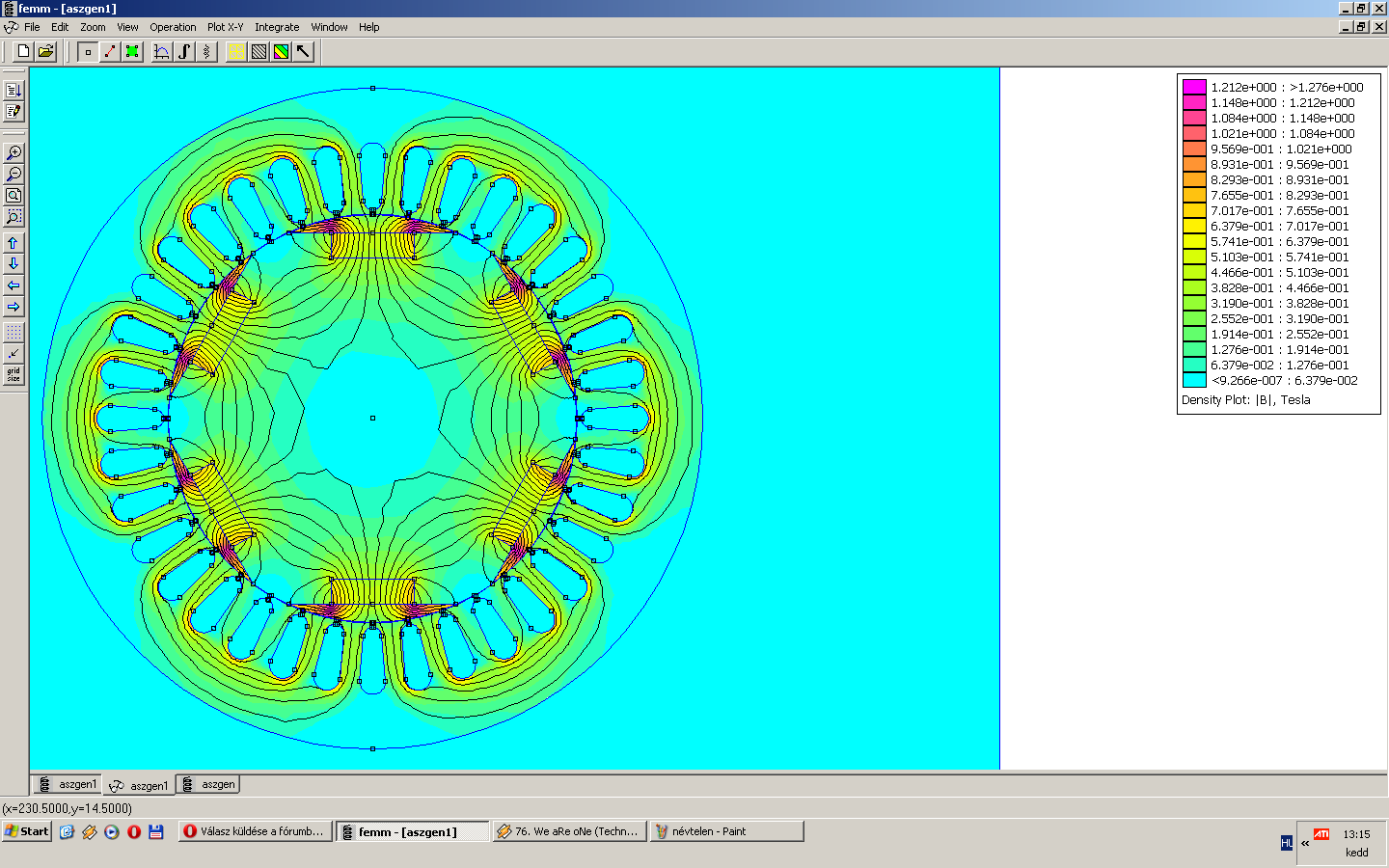Image resolution: width=1389 pixels, height=868 pixels.
Task: Click the cyan <9.266e-007 legend swatch
Action: point(1194,380)
